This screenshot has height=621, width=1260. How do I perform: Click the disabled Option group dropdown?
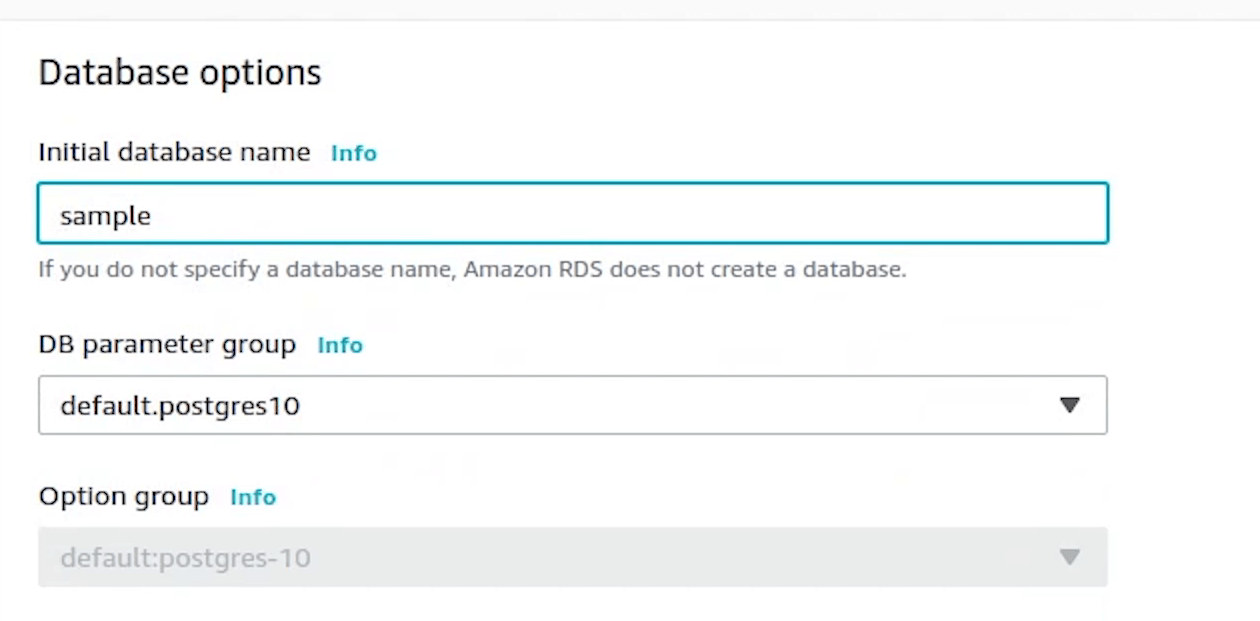[x=572, y=557]
